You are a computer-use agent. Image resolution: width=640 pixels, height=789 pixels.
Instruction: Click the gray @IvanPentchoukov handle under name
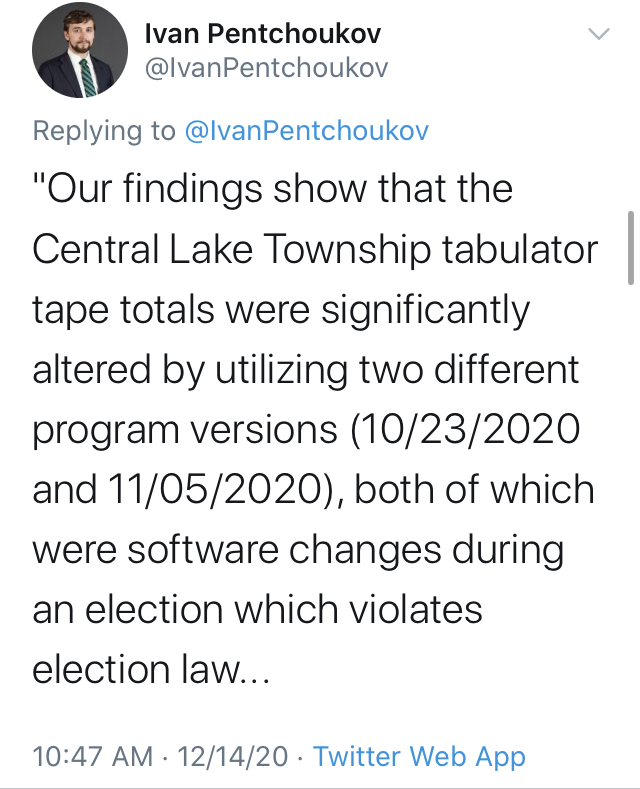pyautogui.click(x=267, y=68)
